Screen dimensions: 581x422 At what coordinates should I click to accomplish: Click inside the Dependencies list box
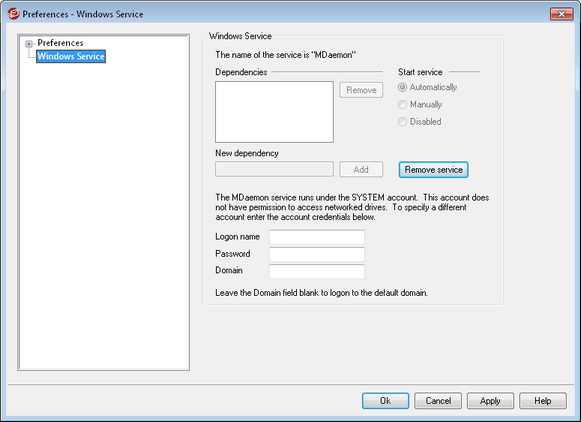coord(274,112)
